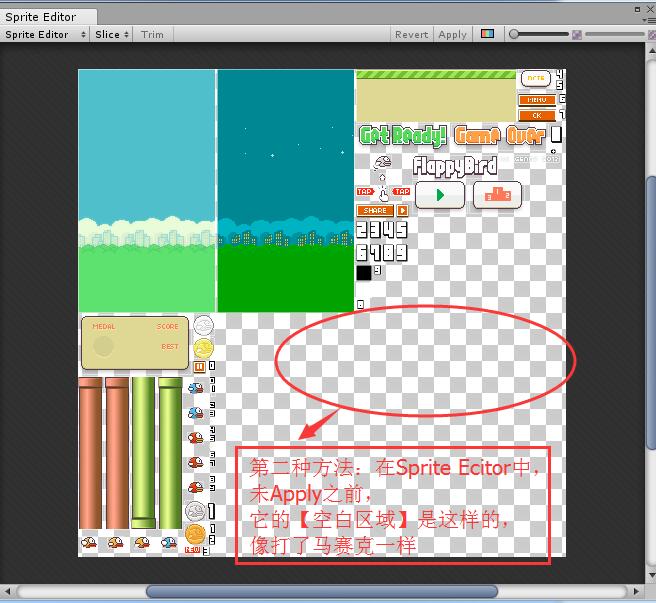Select the white medal above gold medal
This screenshot has width=656, height=603.
(203, 326)
